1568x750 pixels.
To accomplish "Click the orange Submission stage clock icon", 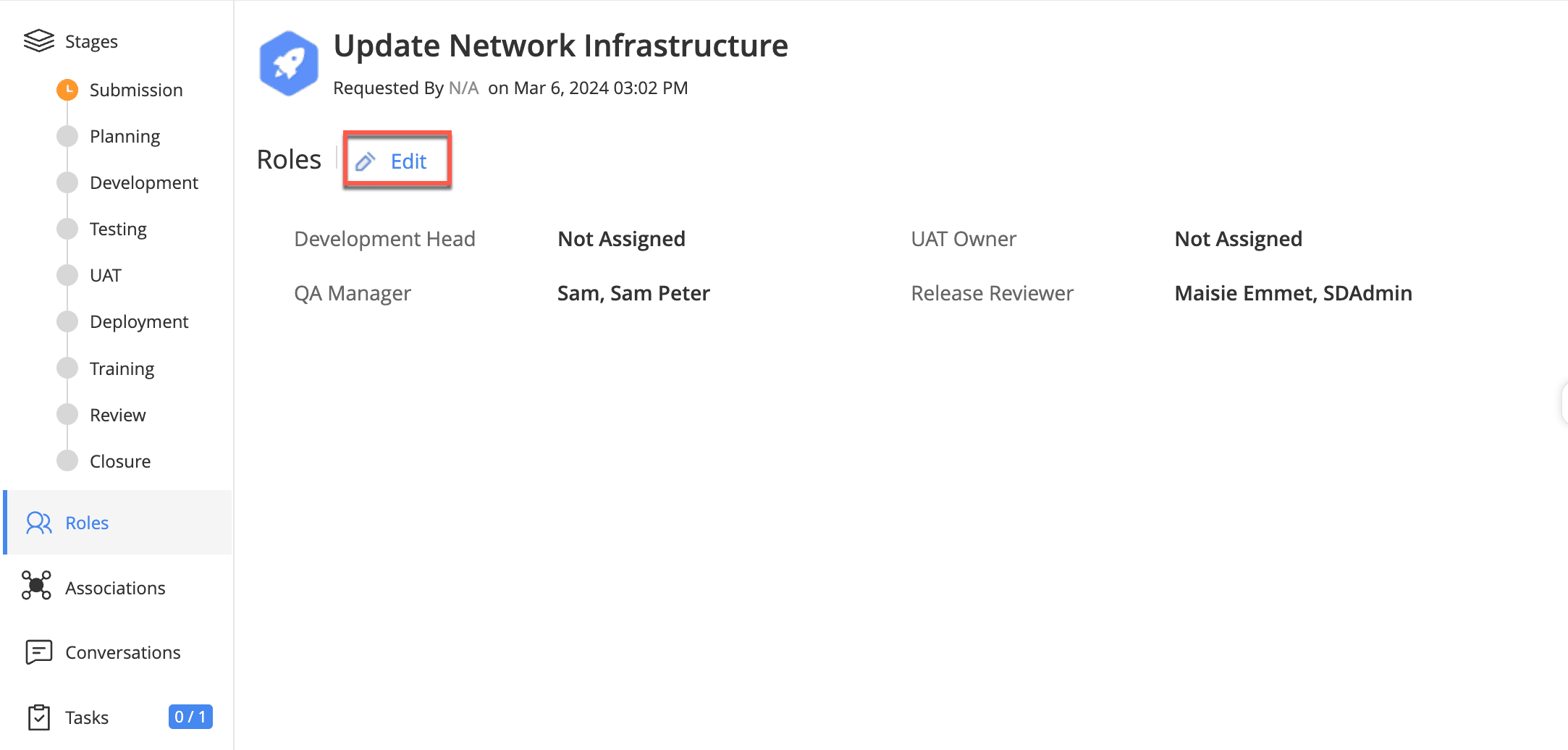I will pyautogui.click(x=67, y=90).
